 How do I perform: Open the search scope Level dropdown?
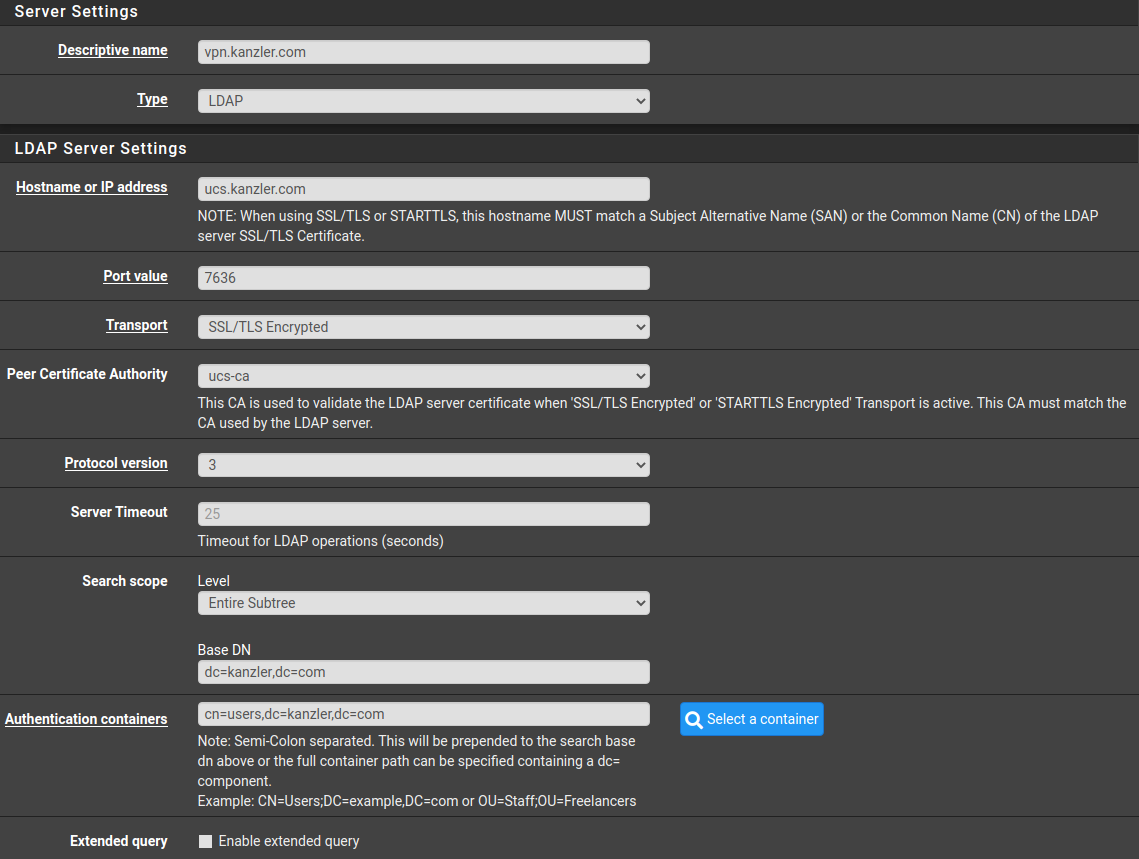[422, 603]
